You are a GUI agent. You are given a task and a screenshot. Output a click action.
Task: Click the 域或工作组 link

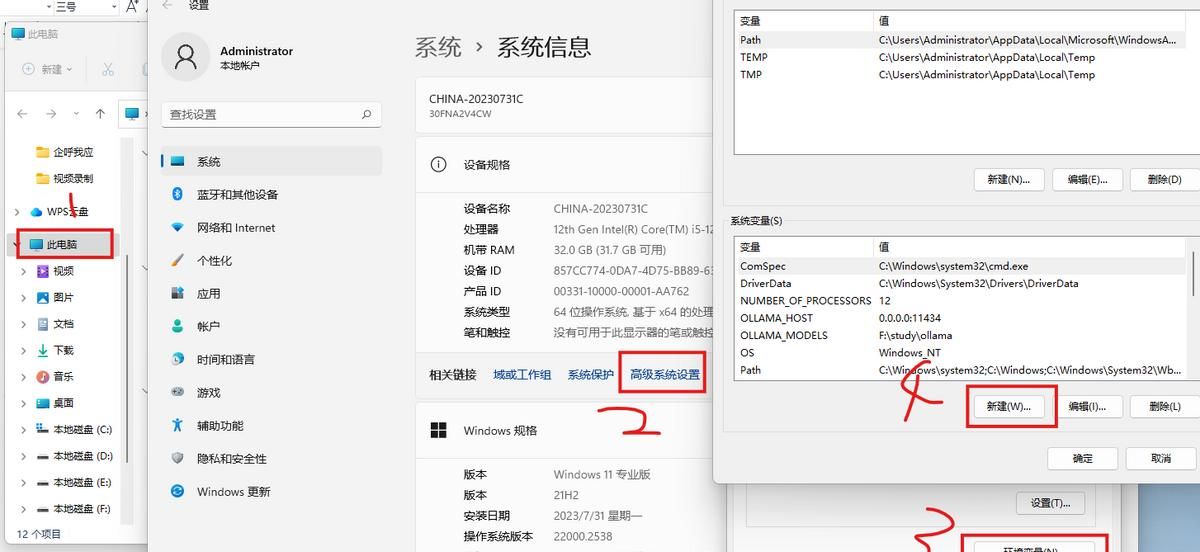[x=522, y=374]
